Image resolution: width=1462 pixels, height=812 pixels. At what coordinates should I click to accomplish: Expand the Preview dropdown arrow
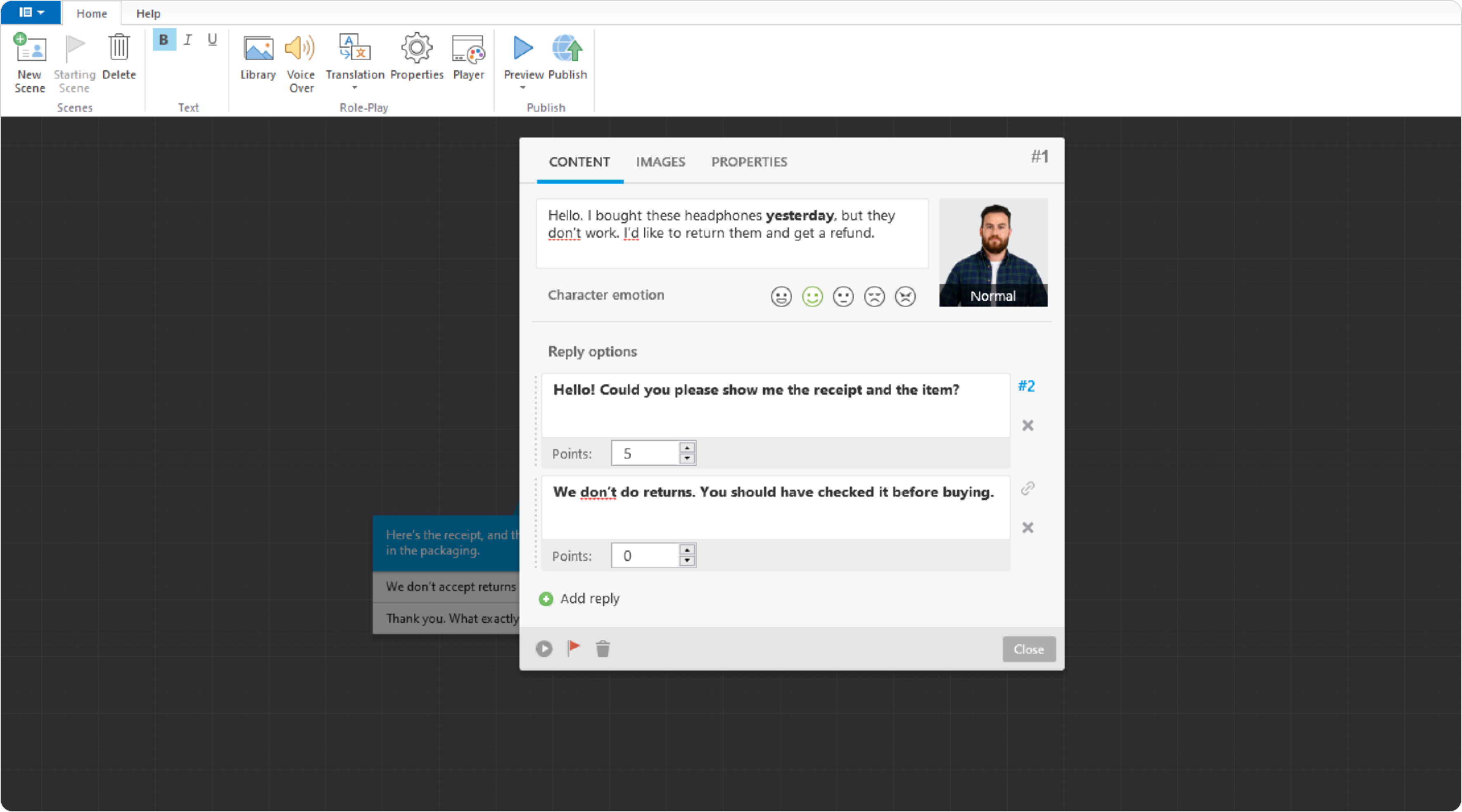click(x=523, y=88)
